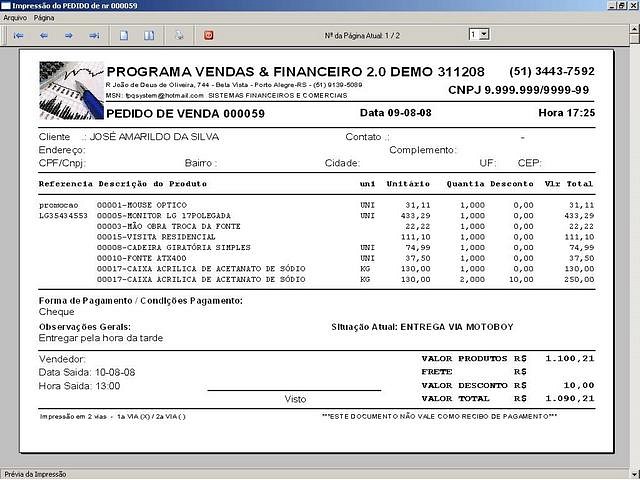Click the previous page arrow
The height and width of the screenshot is (480, 640).
pyautogui.click(x=44, y=35)
